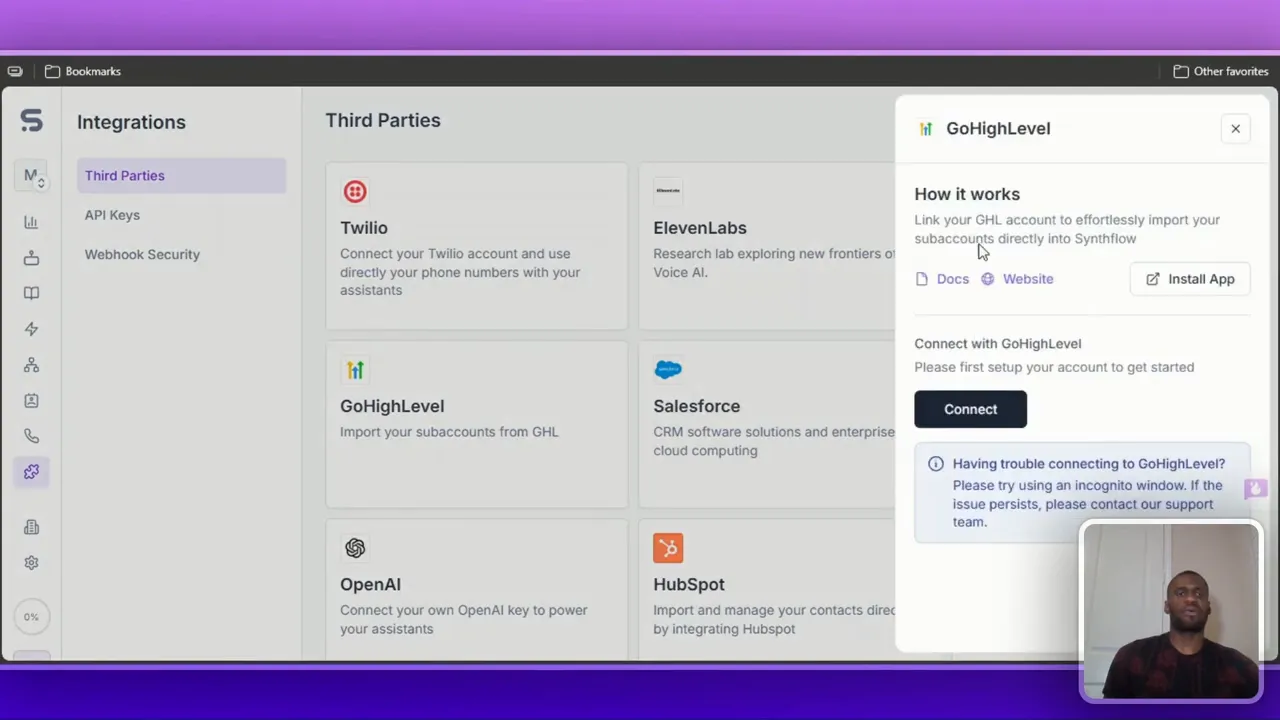Image resolution: width=1280 pixels, height=720 pixels.
Task: Open the workflow hierarchy sidebar icon
Action: pos(31,365)
